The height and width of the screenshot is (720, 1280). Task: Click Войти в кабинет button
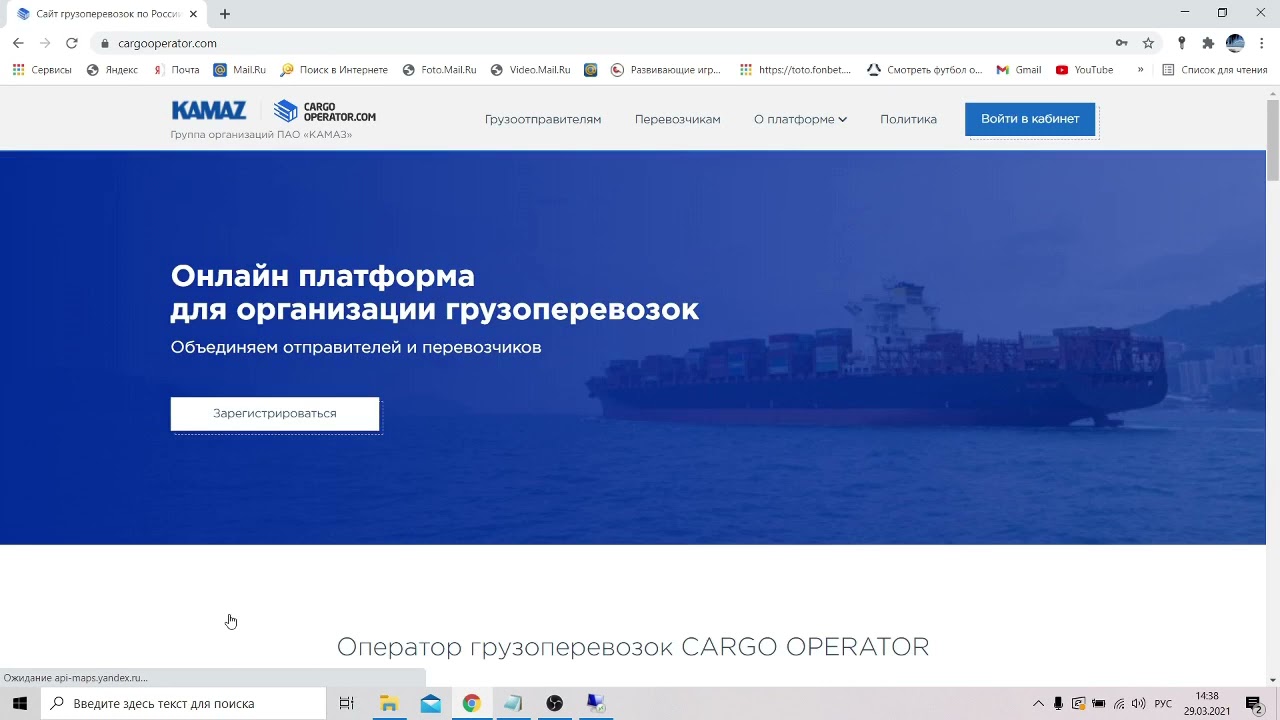(x=1030, y=119)
